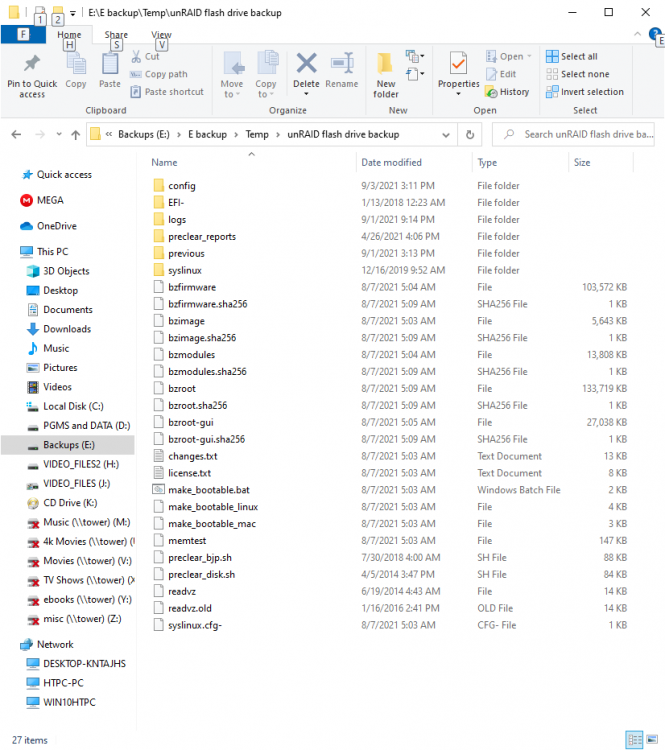Switch to details view layout icon
This screenshot has width=665, height=750.
tap(634, 739)
